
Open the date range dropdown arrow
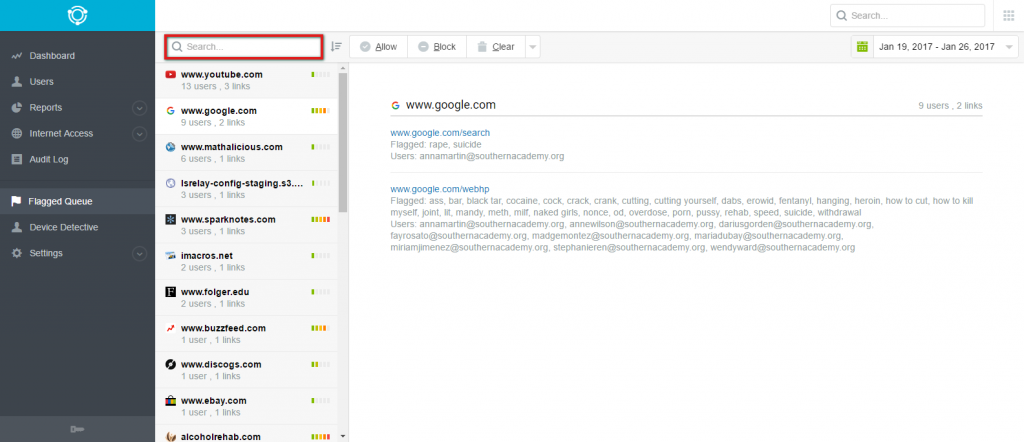pos(1010,47)
